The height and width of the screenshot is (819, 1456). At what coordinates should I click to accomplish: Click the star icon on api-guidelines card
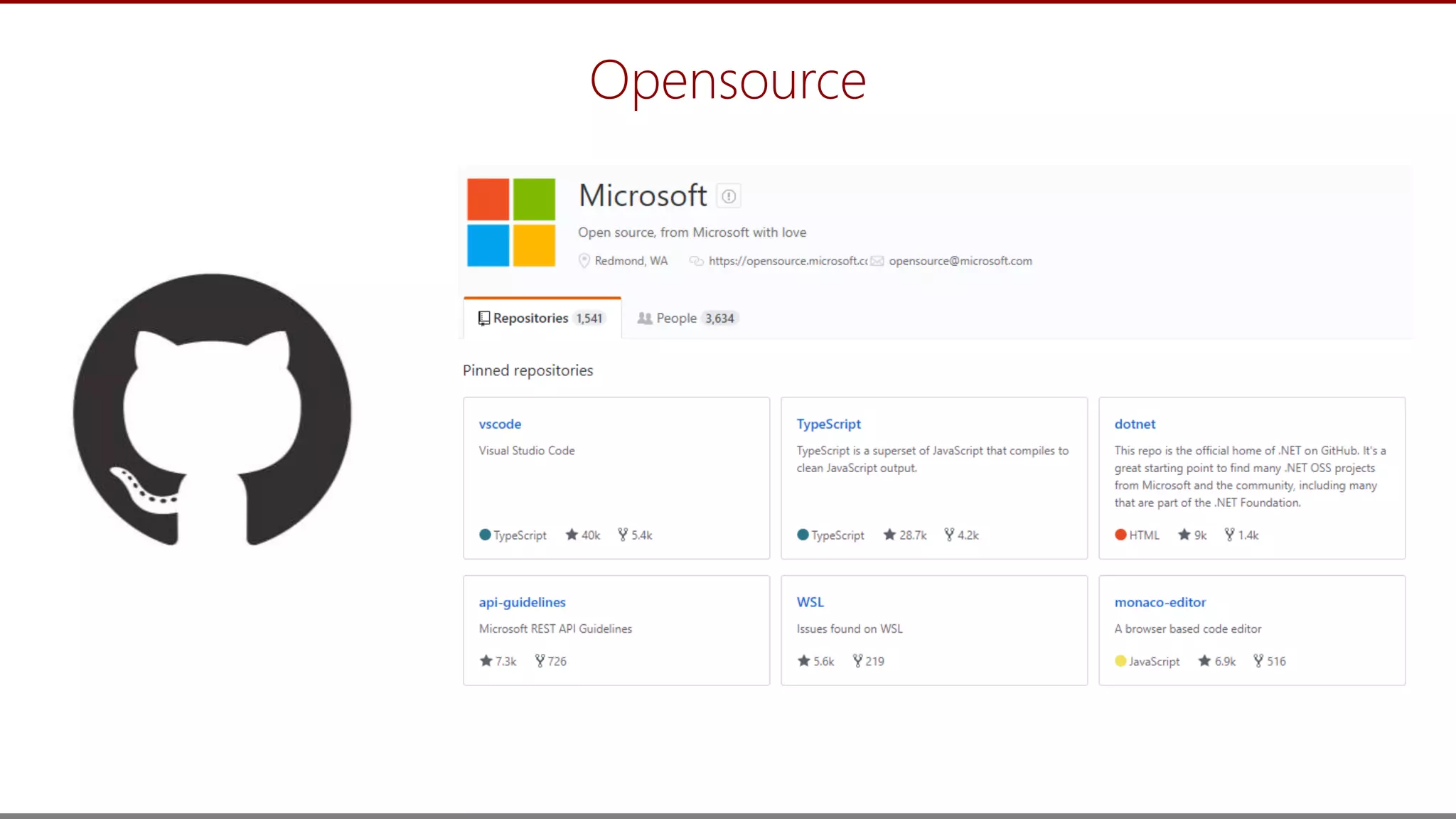[486, 660]
